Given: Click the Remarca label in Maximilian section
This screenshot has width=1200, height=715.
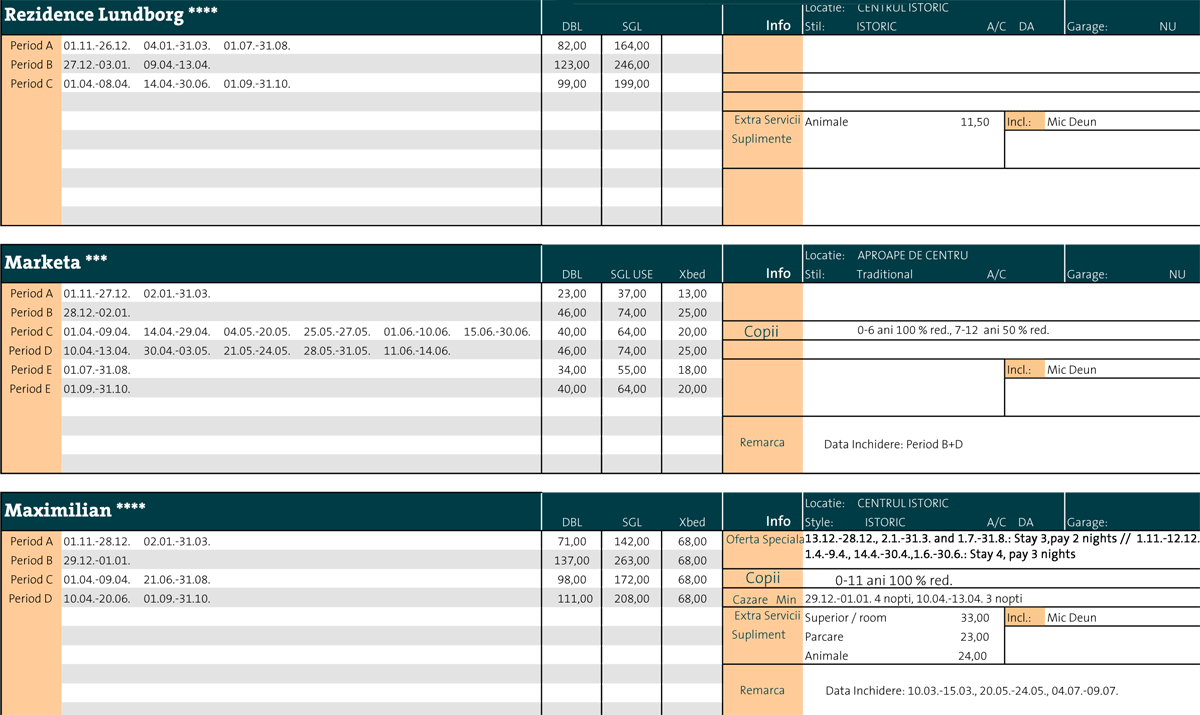Looking at the screenshot, I should tap(762, 690).
